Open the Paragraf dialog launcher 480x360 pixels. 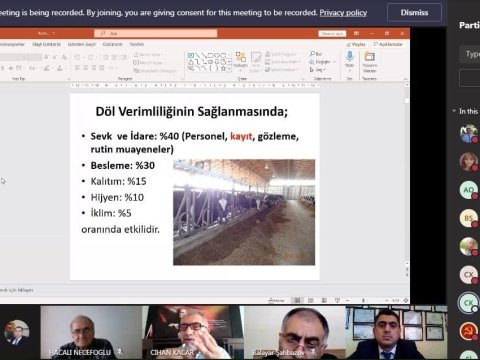[182, 79]
